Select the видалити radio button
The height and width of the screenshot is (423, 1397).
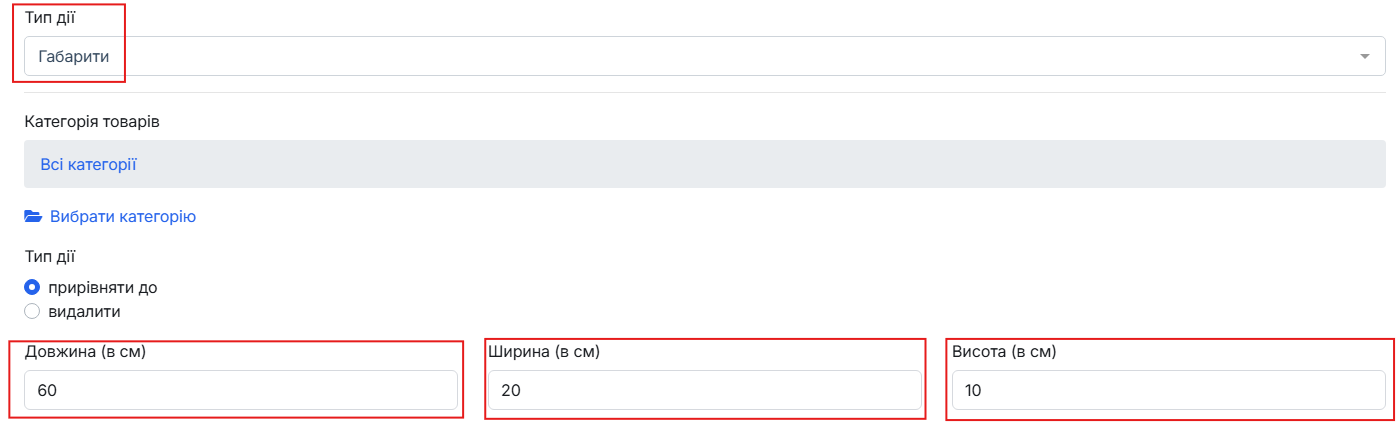pyautogui.click(x=32, y=311)
